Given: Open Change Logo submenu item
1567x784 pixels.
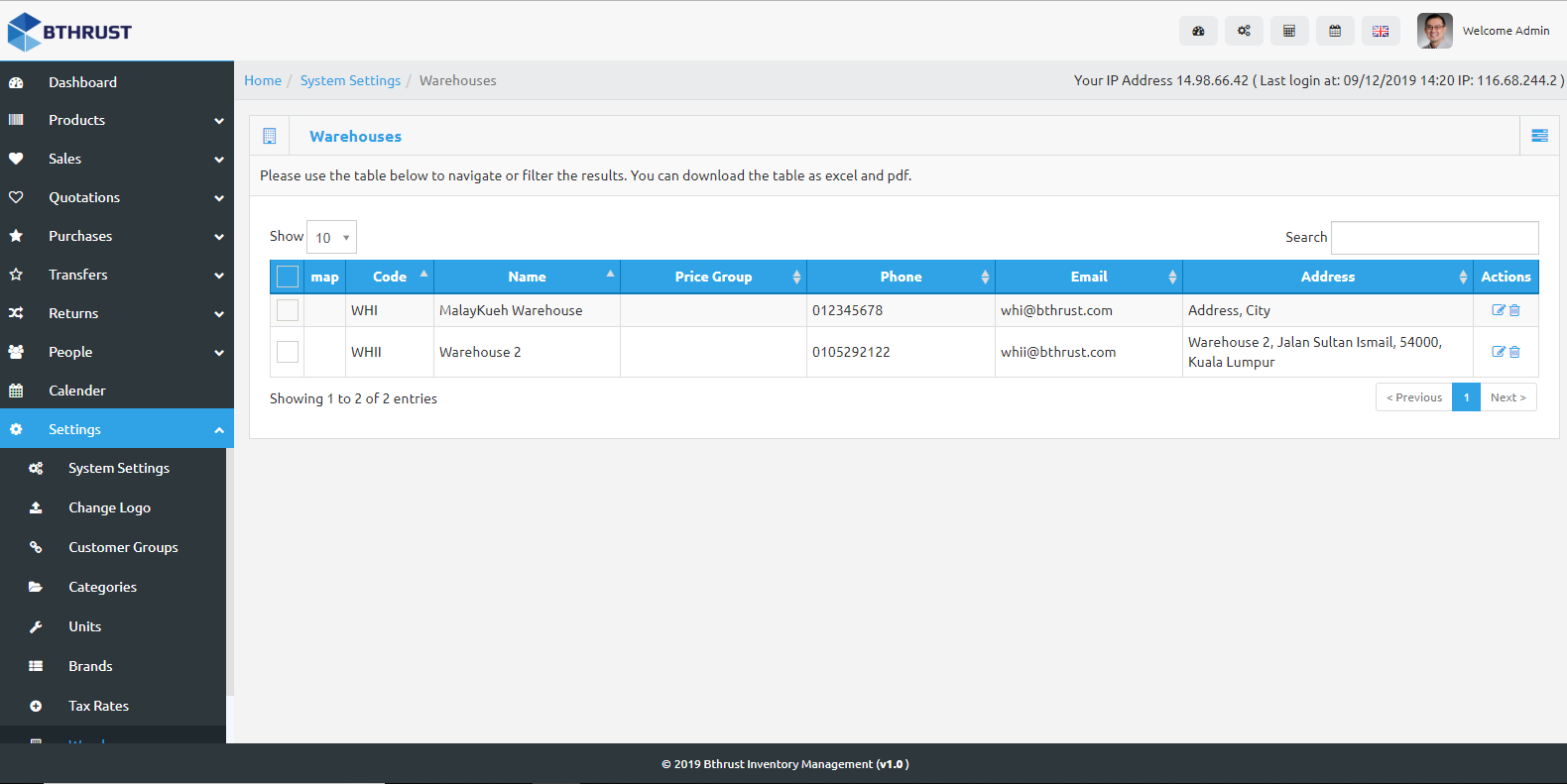Looking at the screenshot, I should click(113, 507).
